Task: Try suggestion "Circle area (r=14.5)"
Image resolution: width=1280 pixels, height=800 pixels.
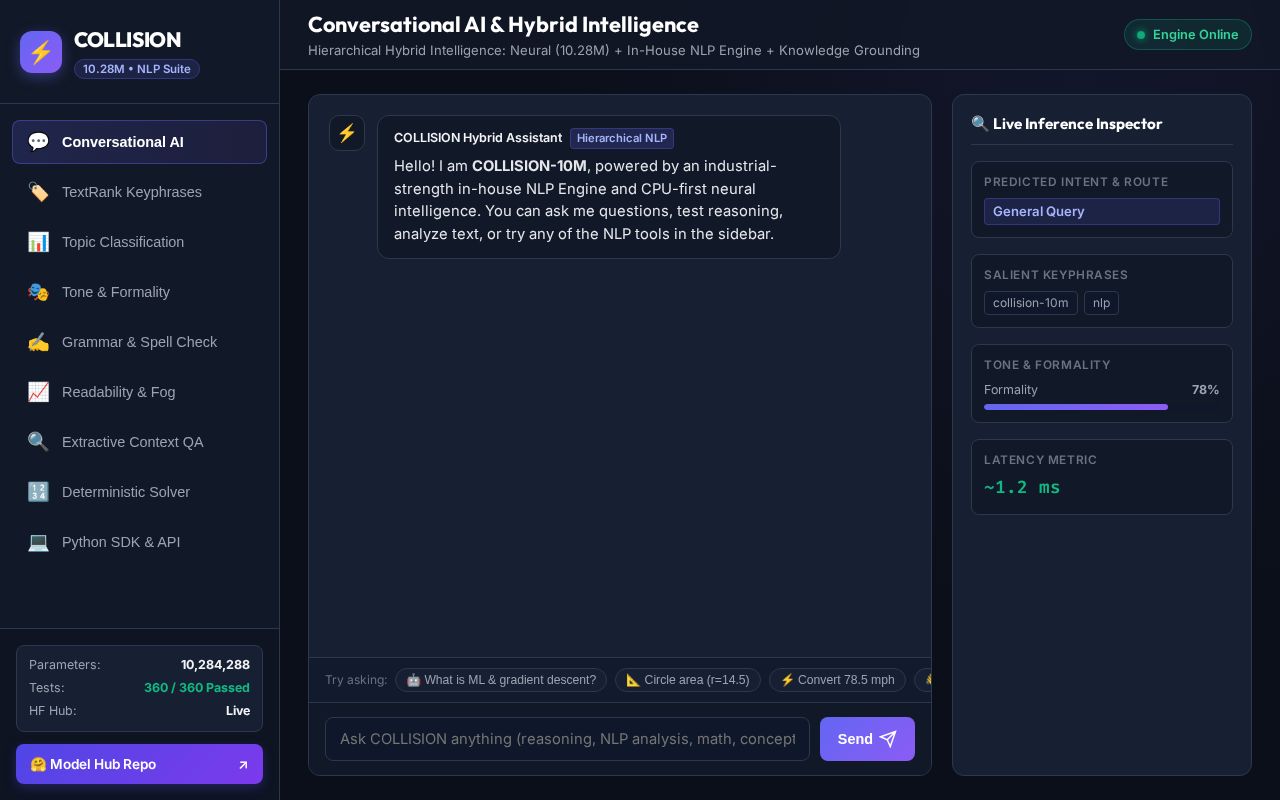Action: [x=688, y=680]
